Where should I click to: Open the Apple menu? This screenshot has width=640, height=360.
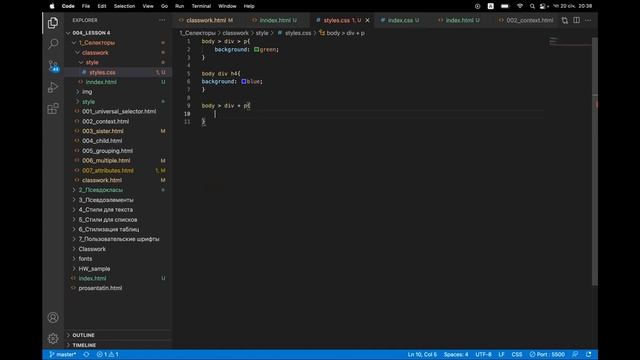pos(52,6)
